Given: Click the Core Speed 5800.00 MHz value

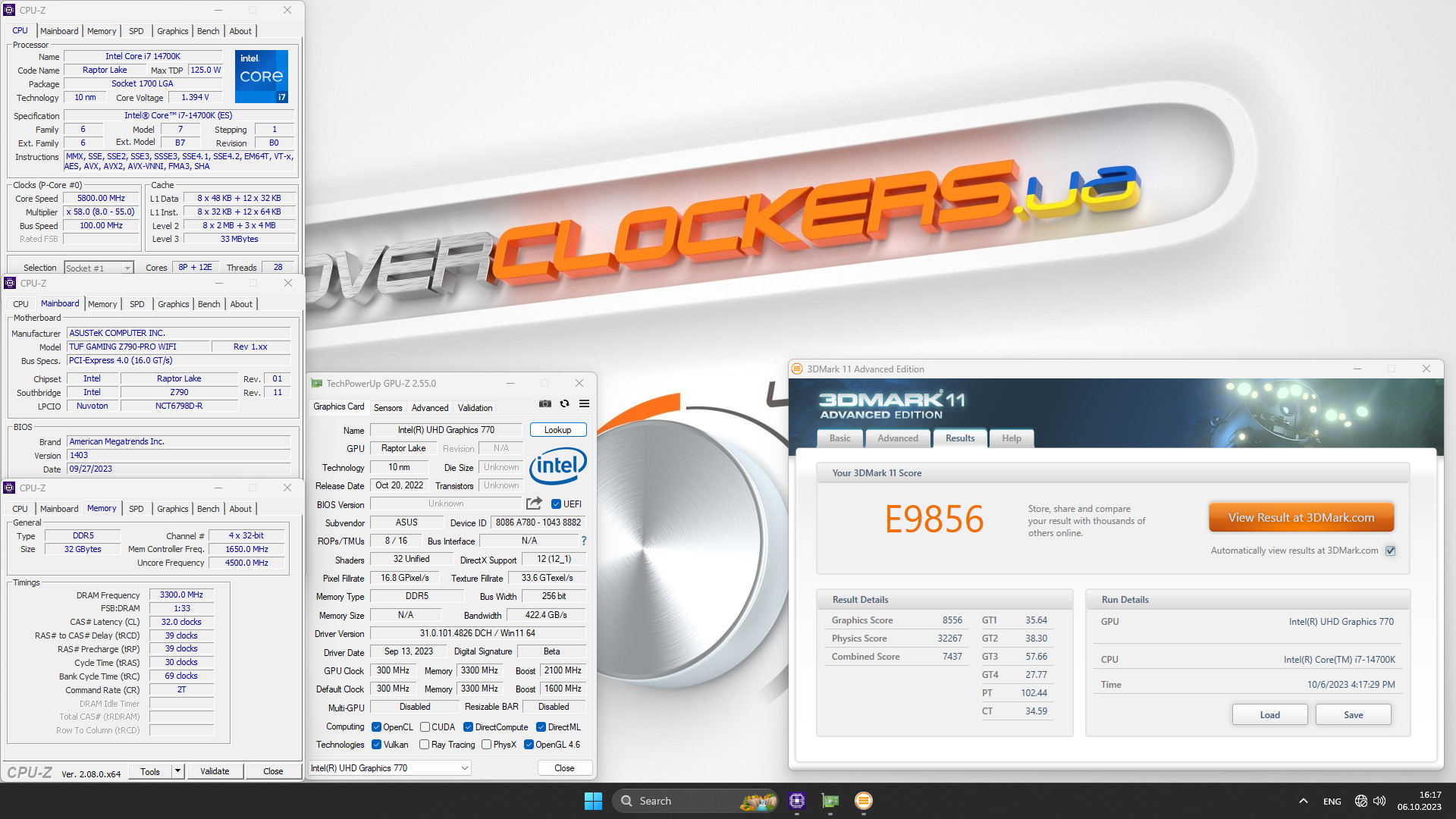Looking at the screenshot, I should (102, 199).
